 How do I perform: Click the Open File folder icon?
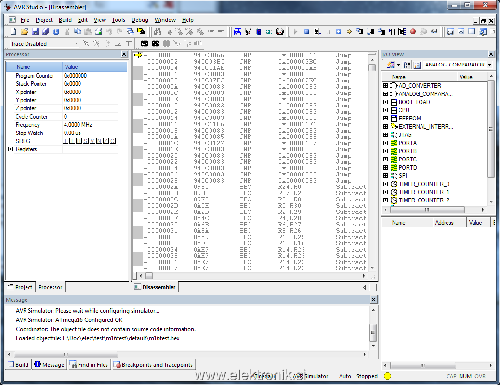tap(24, 32)
